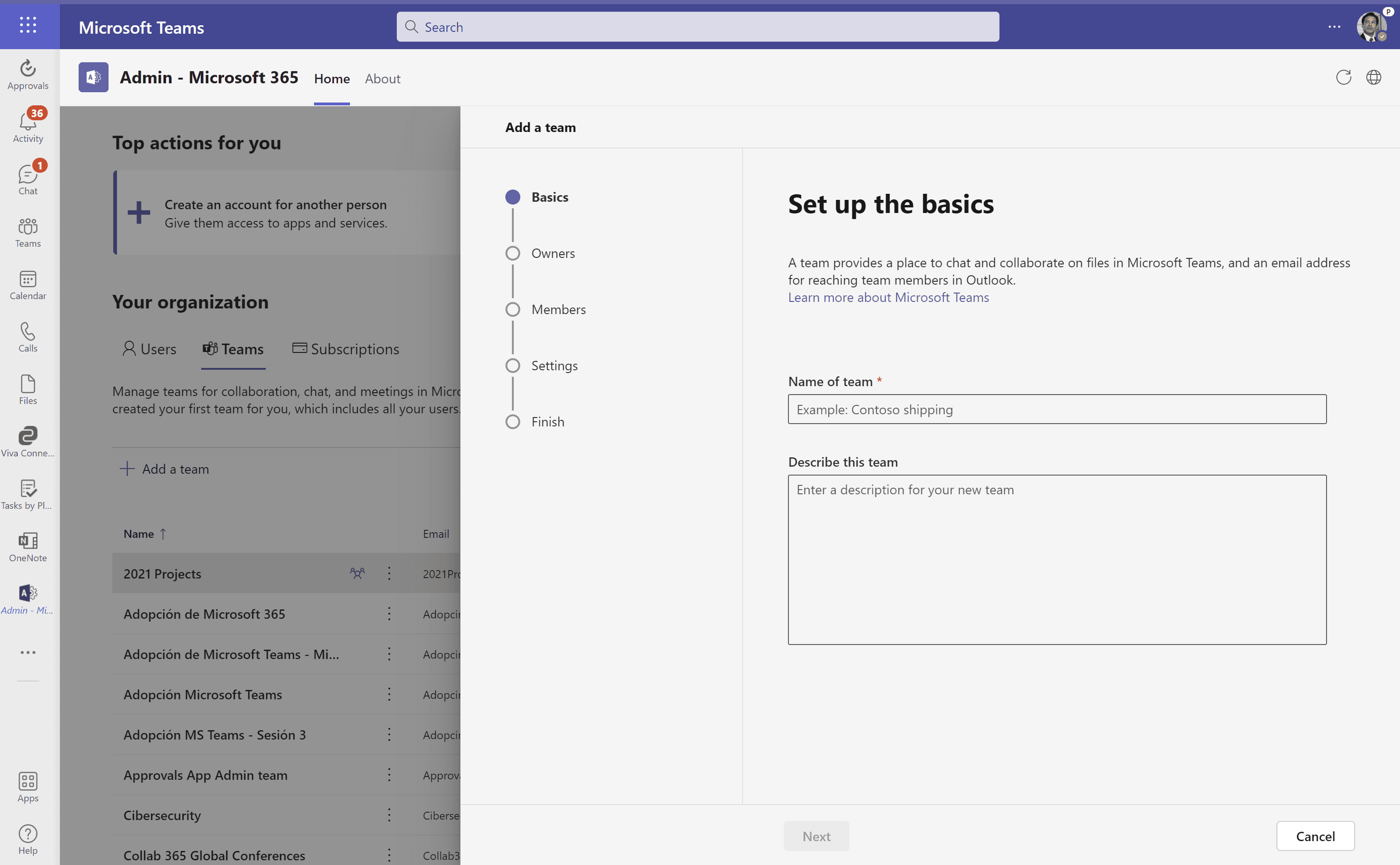Open Calls in the sidebar
The height and width of the screenshot is (865, 1400).
(28, 337)
